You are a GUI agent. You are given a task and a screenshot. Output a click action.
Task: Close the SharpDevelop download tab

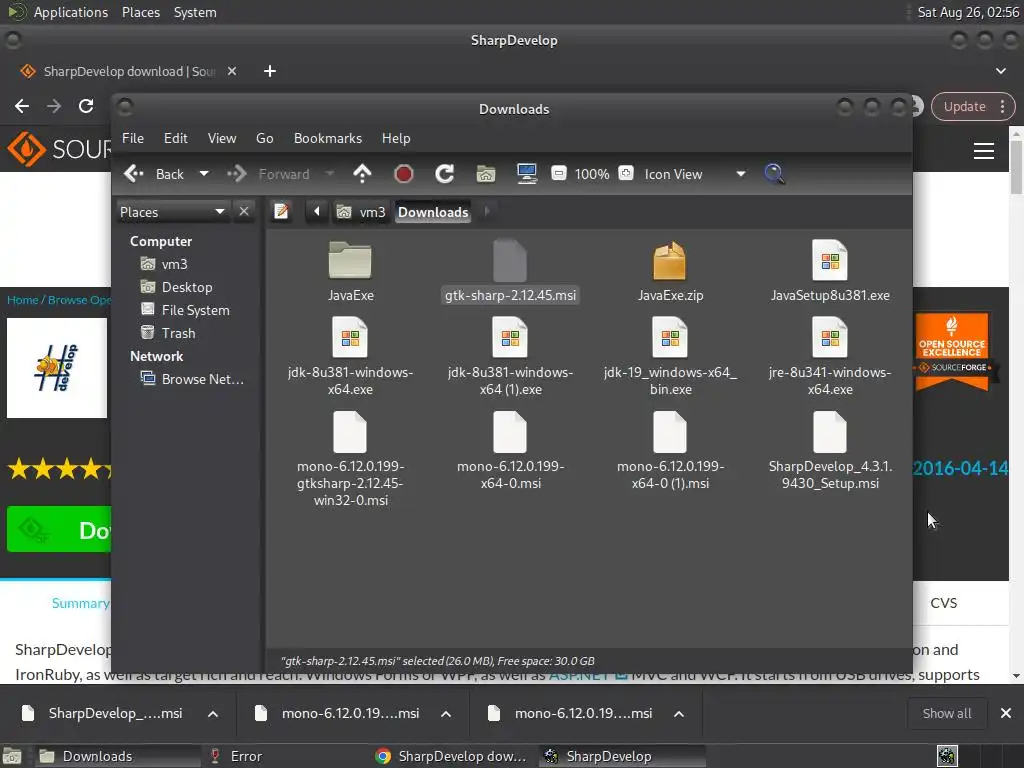tap(232, 71)
